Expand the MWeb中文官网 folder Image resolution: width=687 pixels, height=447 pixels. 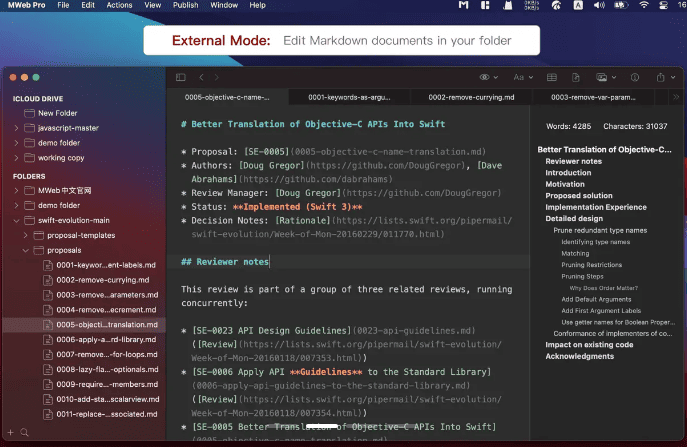(x=16, y=191)
